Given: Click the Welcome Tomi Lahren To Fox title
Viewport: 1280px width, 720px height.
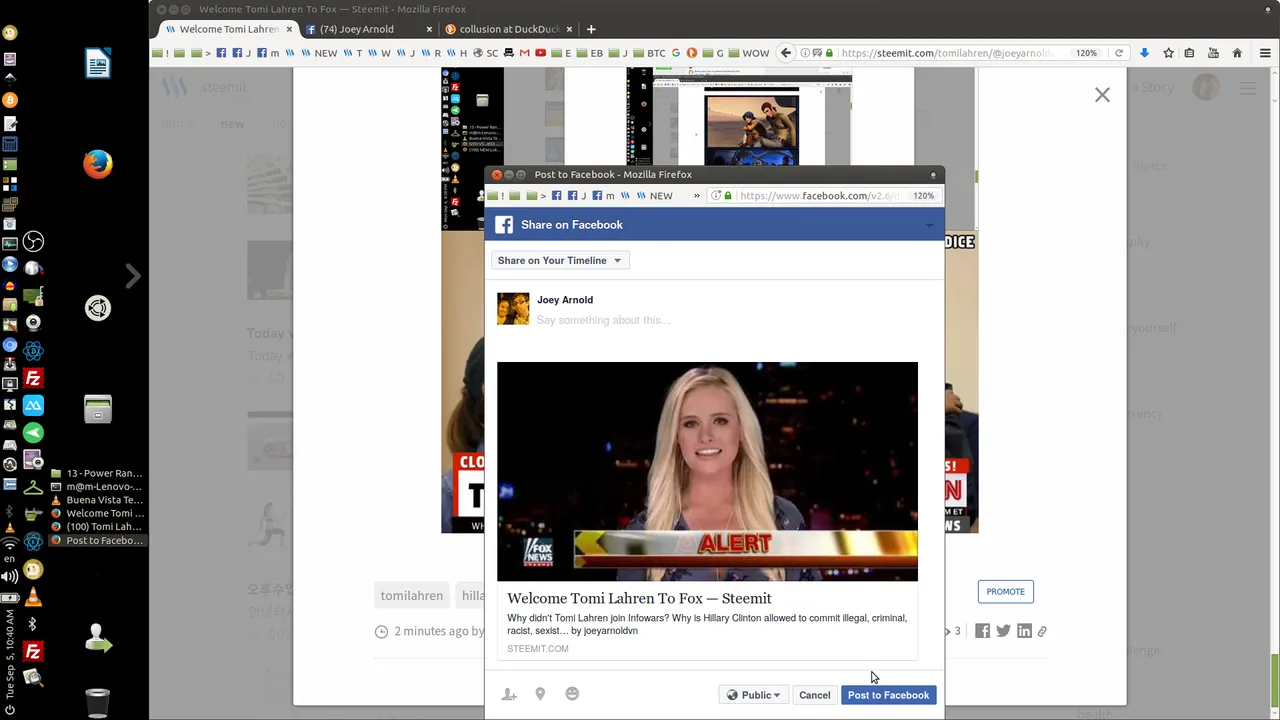Looking at the screenshot, I should (x=639, y=598).
